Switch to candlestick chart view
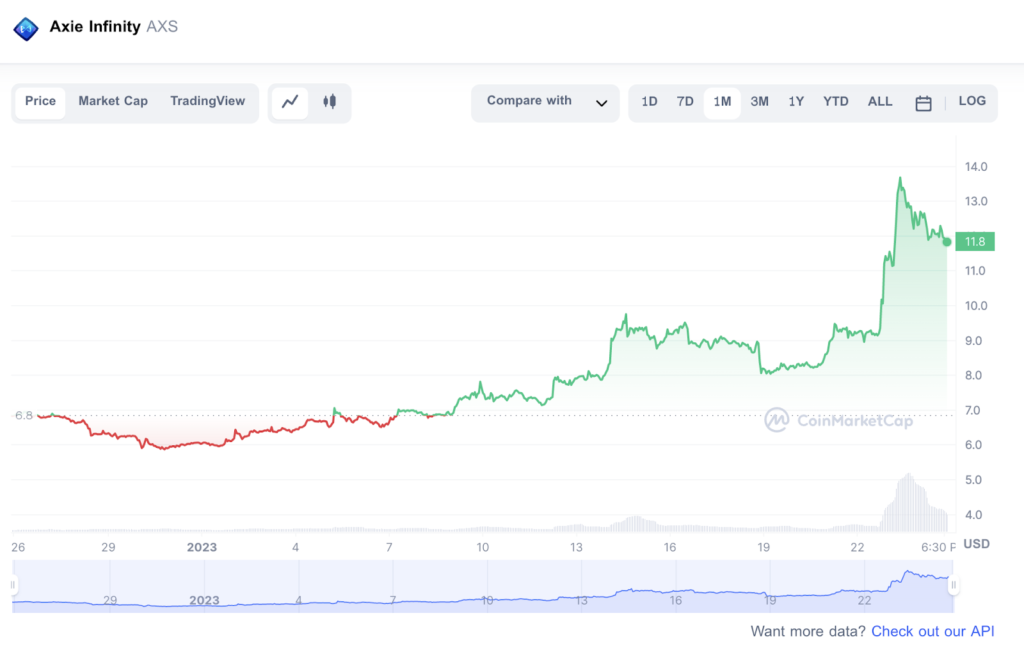 coord(330,102)
